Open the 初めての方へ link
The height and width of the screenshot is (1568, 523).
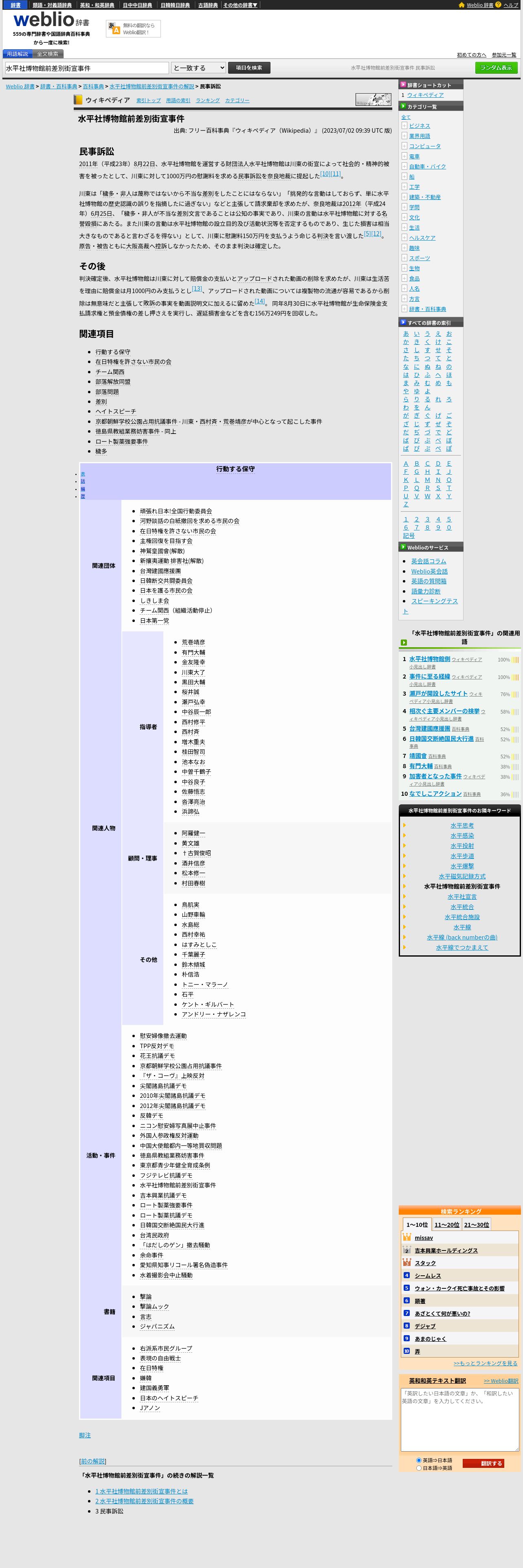472,55
